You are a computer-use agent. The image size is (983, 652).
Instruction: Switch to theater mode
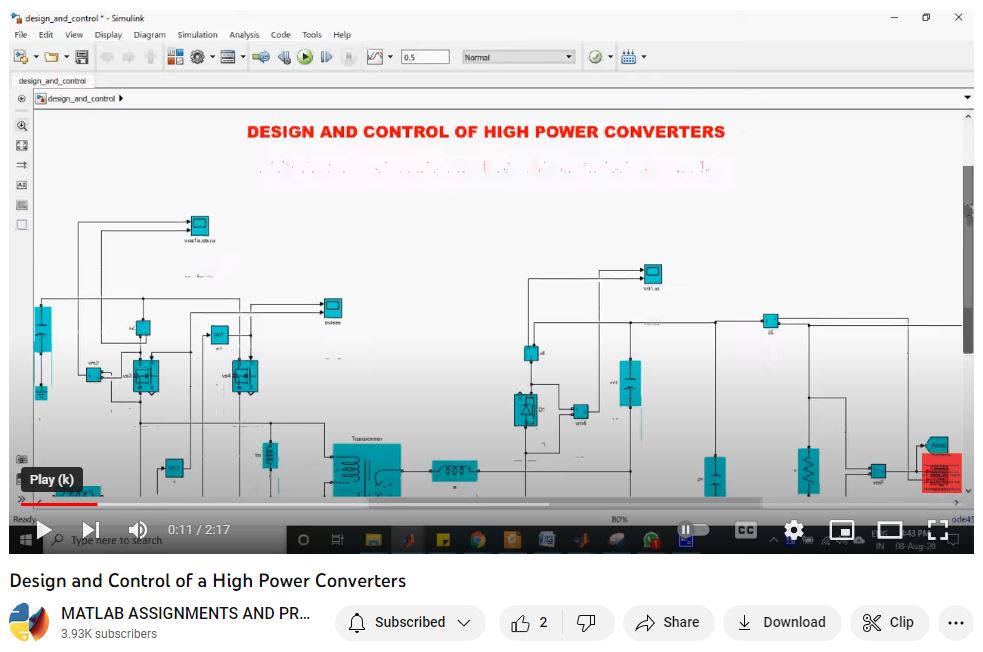click(890, 530)
